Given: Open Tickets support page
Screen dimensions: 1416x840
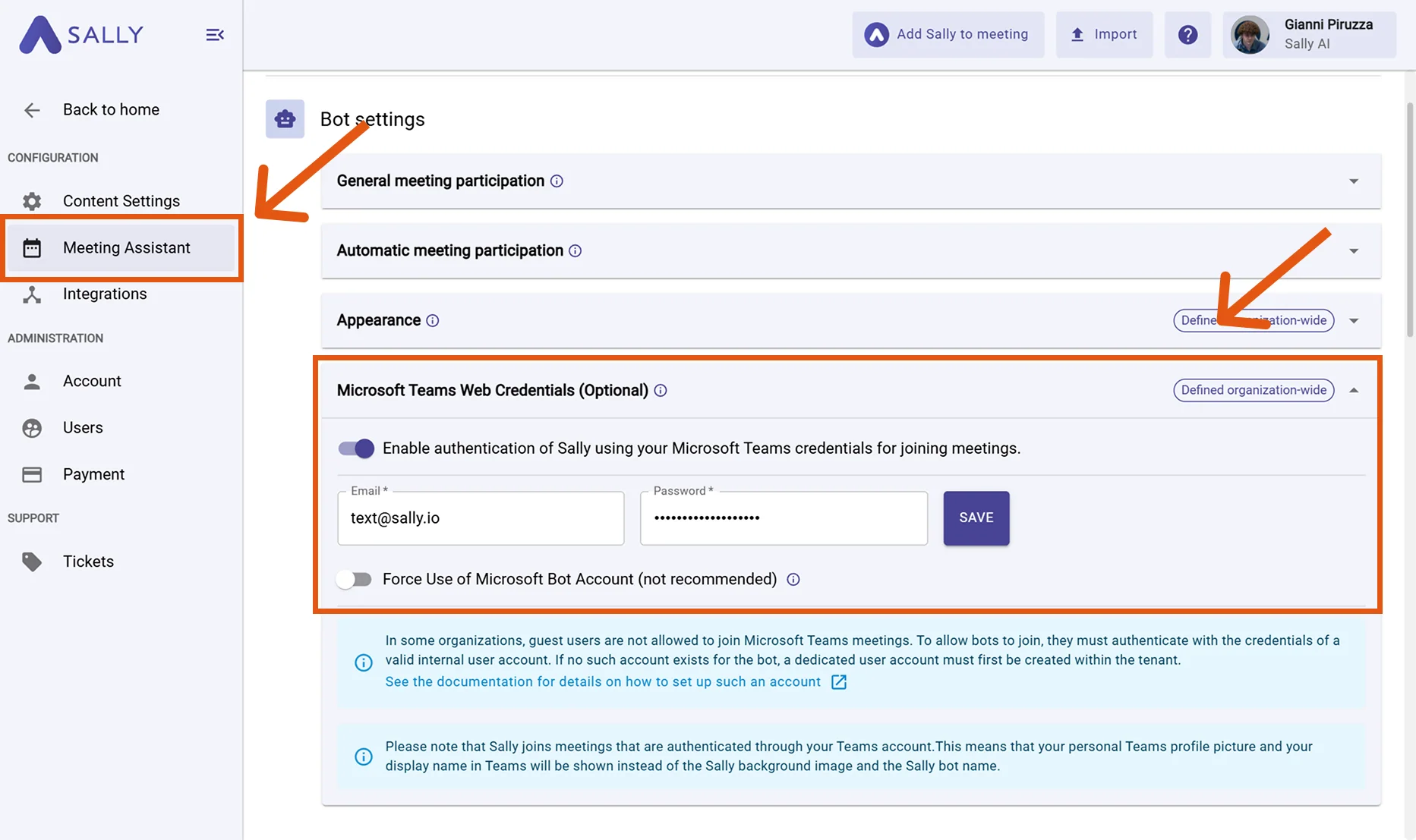Looking at the screenshot, I should coord(121,562).
